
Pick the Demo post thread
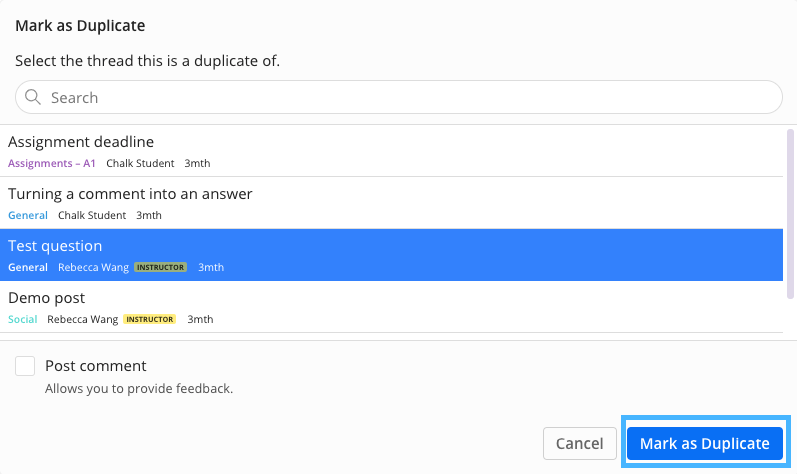tap(47, 298)
